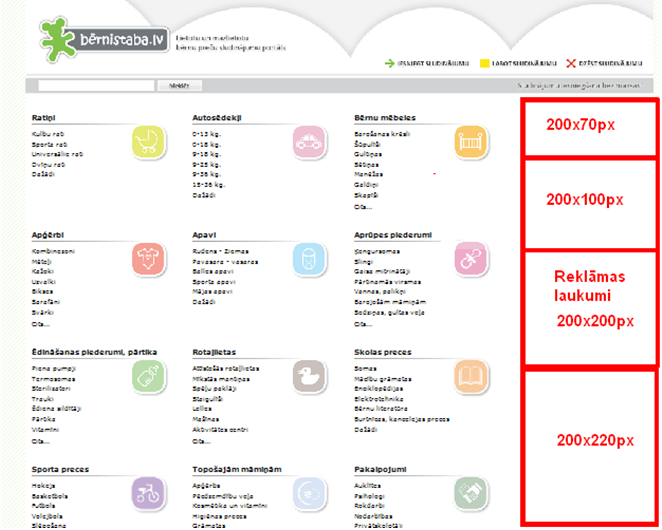Open the Topošajām māmiņām category icon
The height and width of the screenshot is (530, 662).
(309, 493)
